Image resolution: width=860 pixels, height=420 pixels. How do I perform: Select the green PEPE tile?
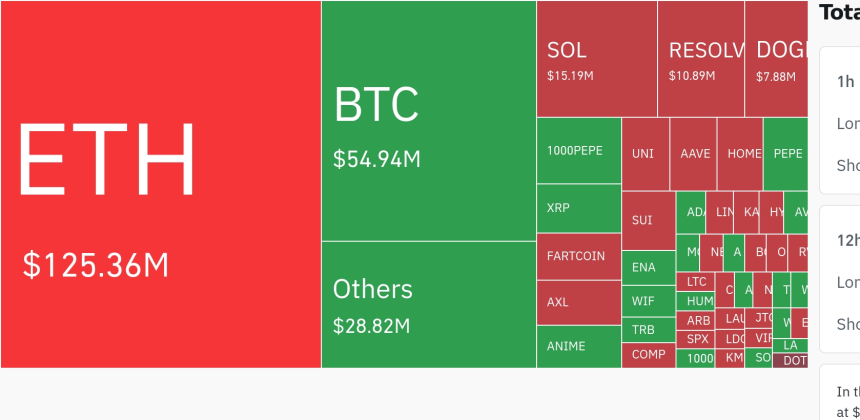pyautogui.click(x=785, y=154)
